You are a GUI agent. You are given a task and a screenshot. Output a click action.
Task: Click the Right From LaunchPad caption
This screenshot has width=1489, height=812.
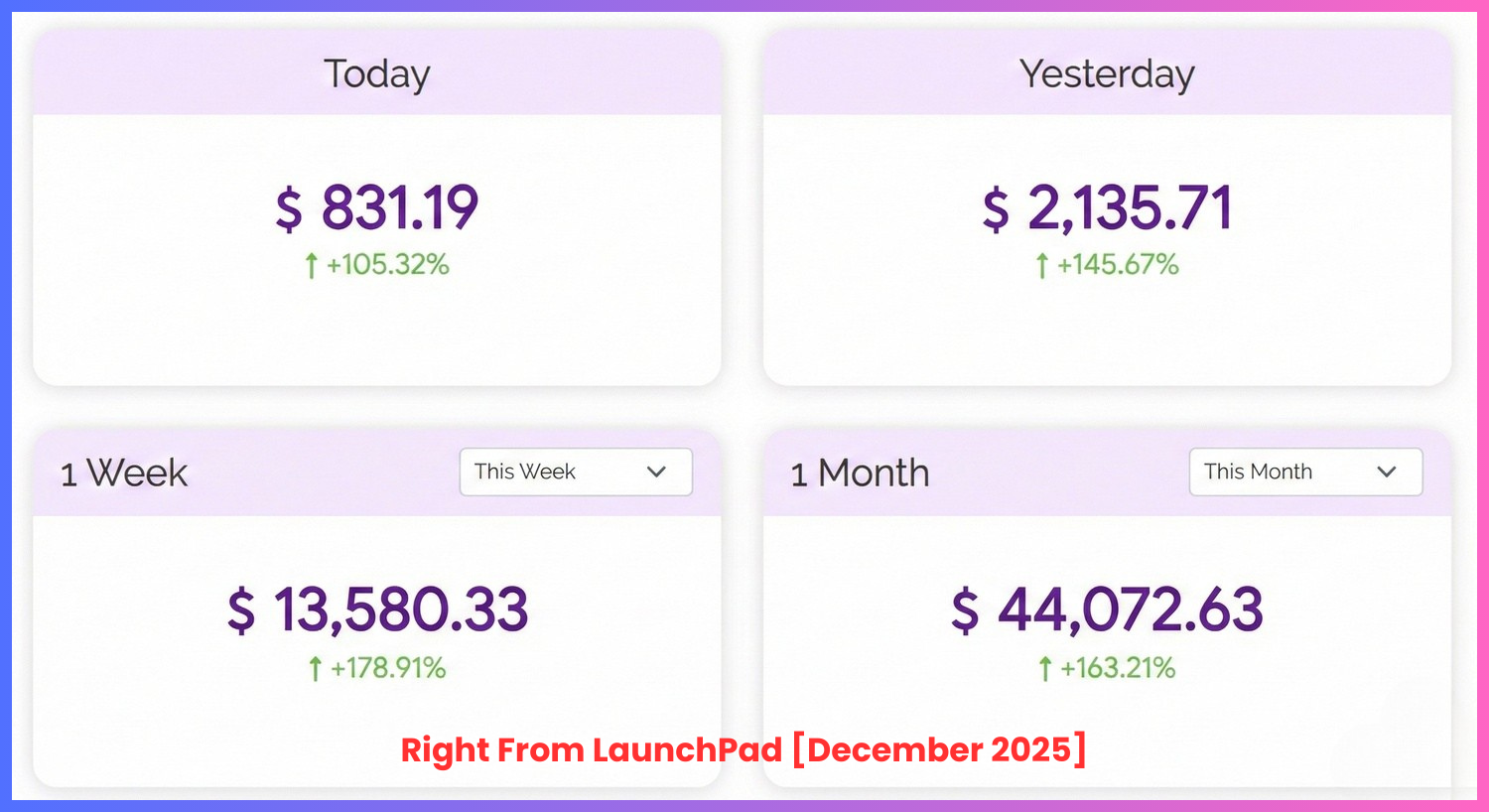coord(744,749)
